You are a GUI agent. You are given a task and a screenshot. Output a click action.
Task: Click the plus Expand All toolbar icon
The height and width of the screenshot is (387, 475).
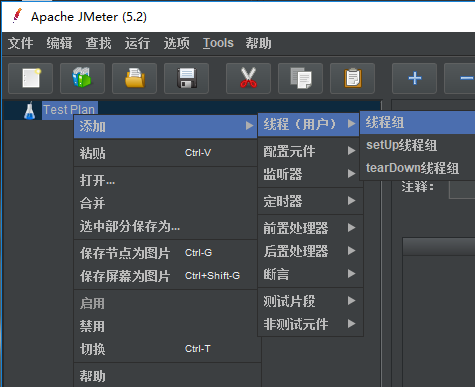point(414,78)
